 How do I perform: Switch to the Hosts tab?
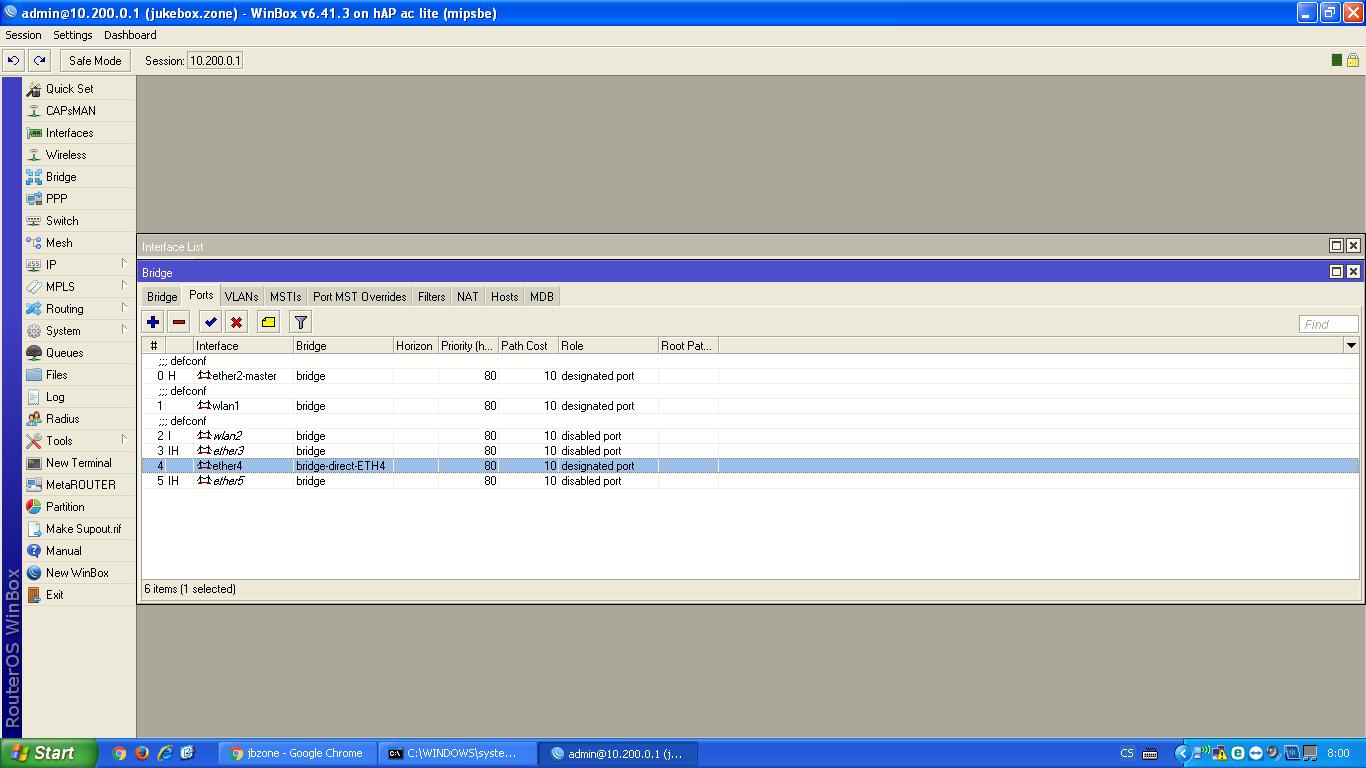pyautogui.click(x=505, y=297)
